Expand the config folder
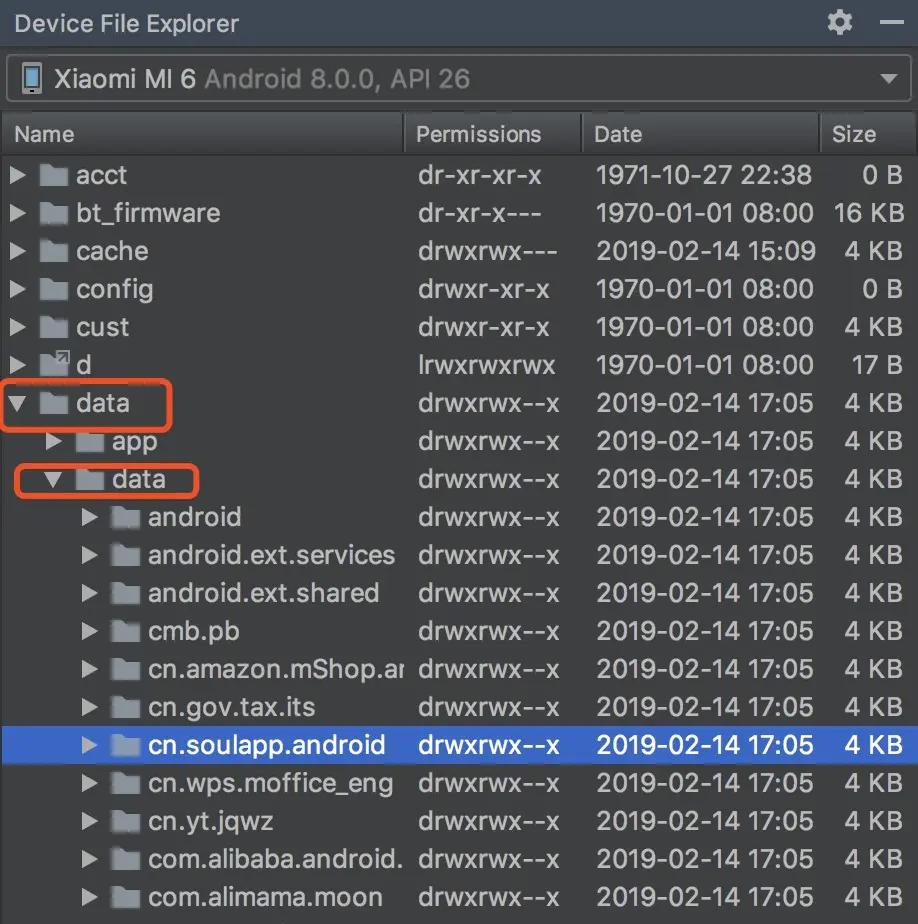The width and height of the screenshot is (918, 924). point(18,289)
